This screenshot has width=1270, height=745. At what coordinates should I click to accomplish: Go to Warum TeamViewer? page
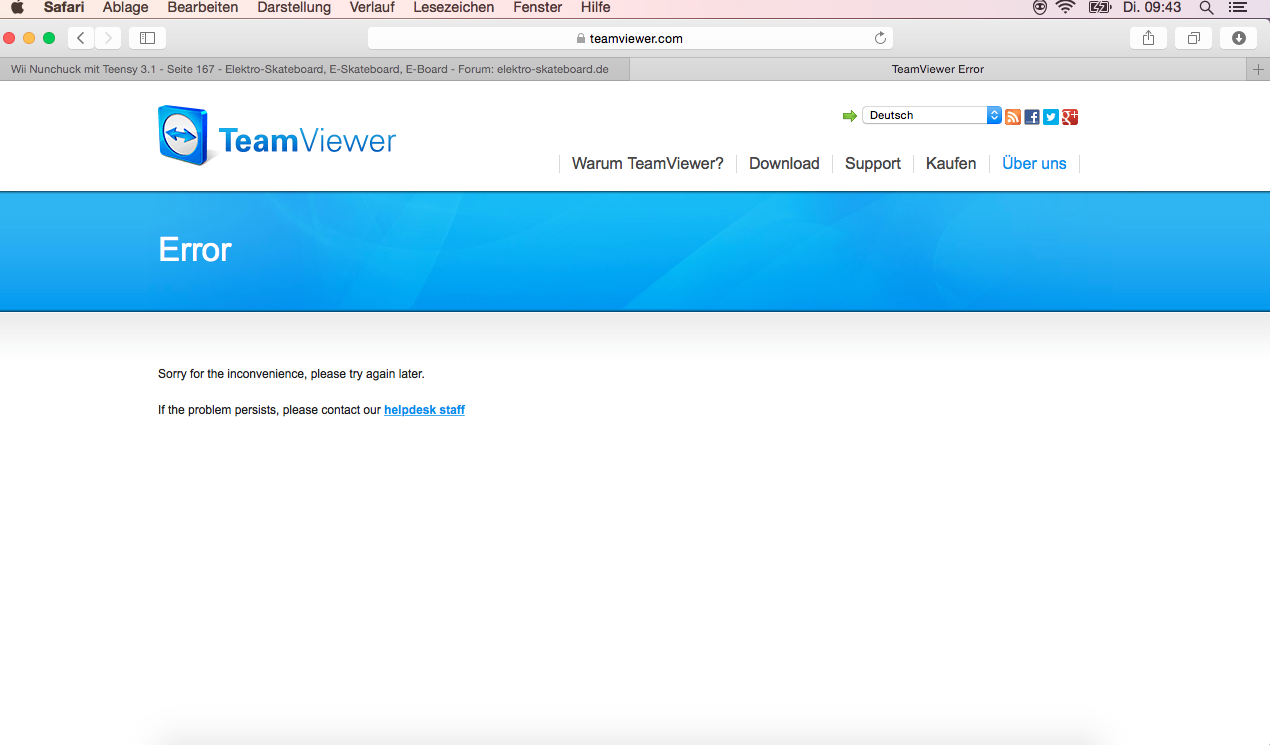point(648,164)
